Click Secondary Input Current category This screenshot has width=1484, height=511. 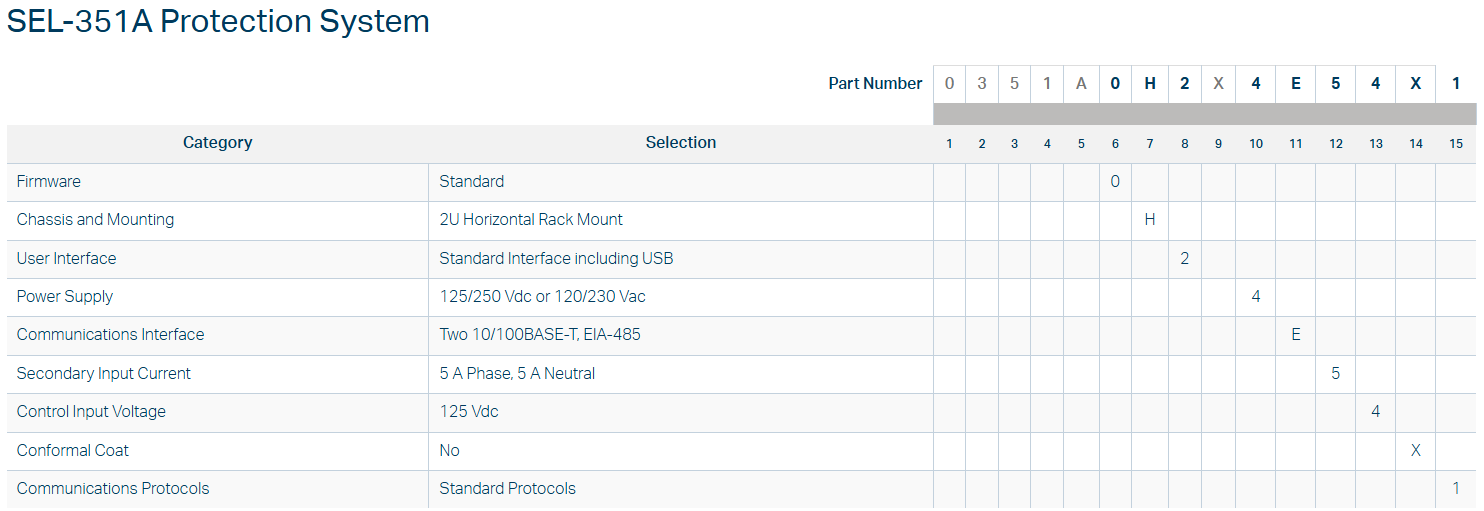click(x=103, y=374)
